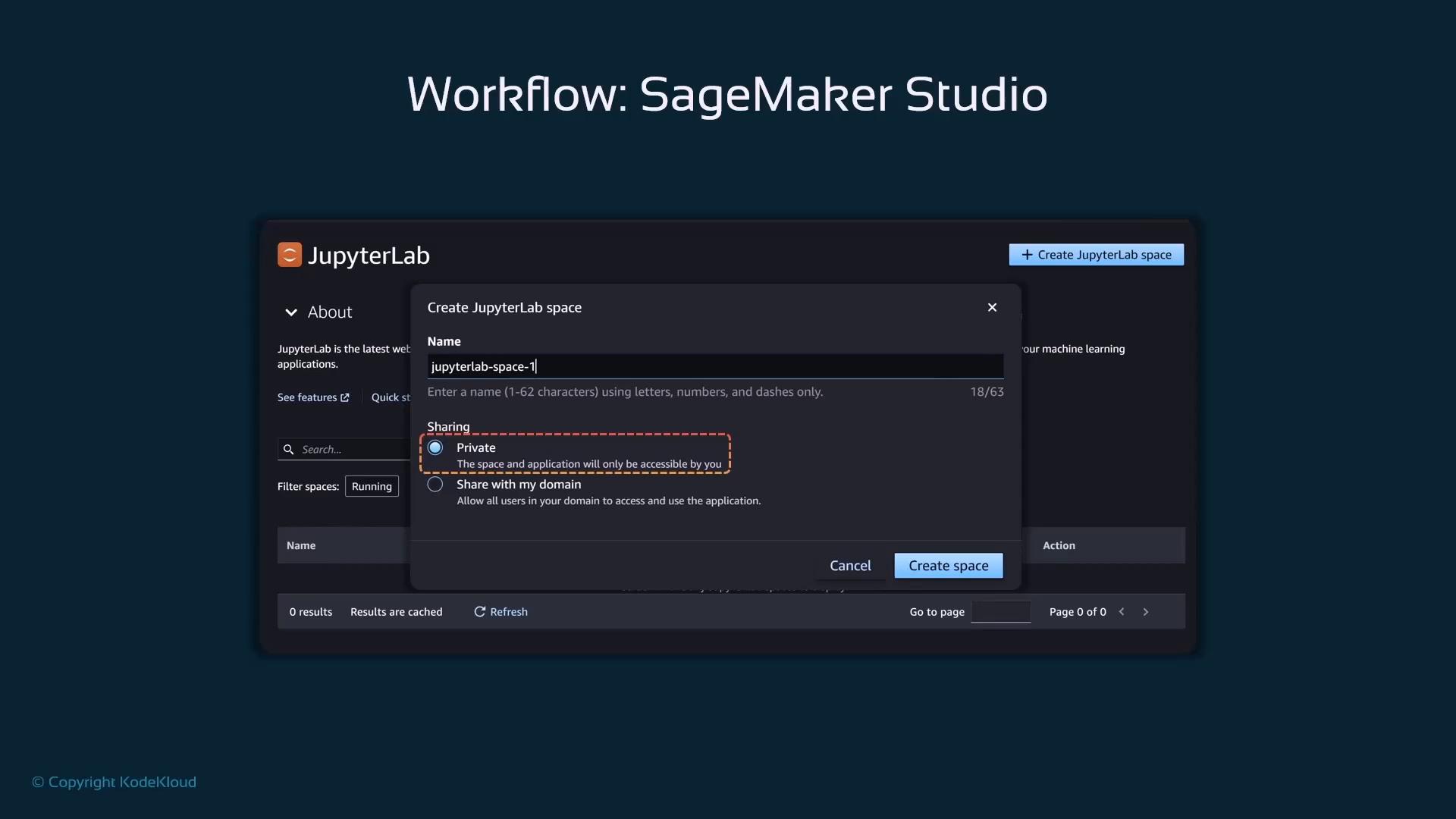The image size is (1456, 819).
Task: Click the search magnifier icon
Action: [288, 450]
